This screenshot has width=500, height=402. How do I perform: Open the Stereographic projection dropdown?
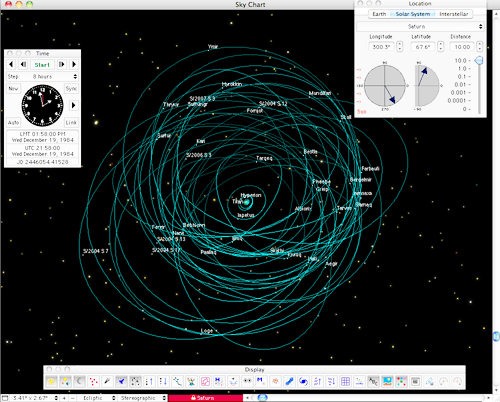(x=143, y=398)
